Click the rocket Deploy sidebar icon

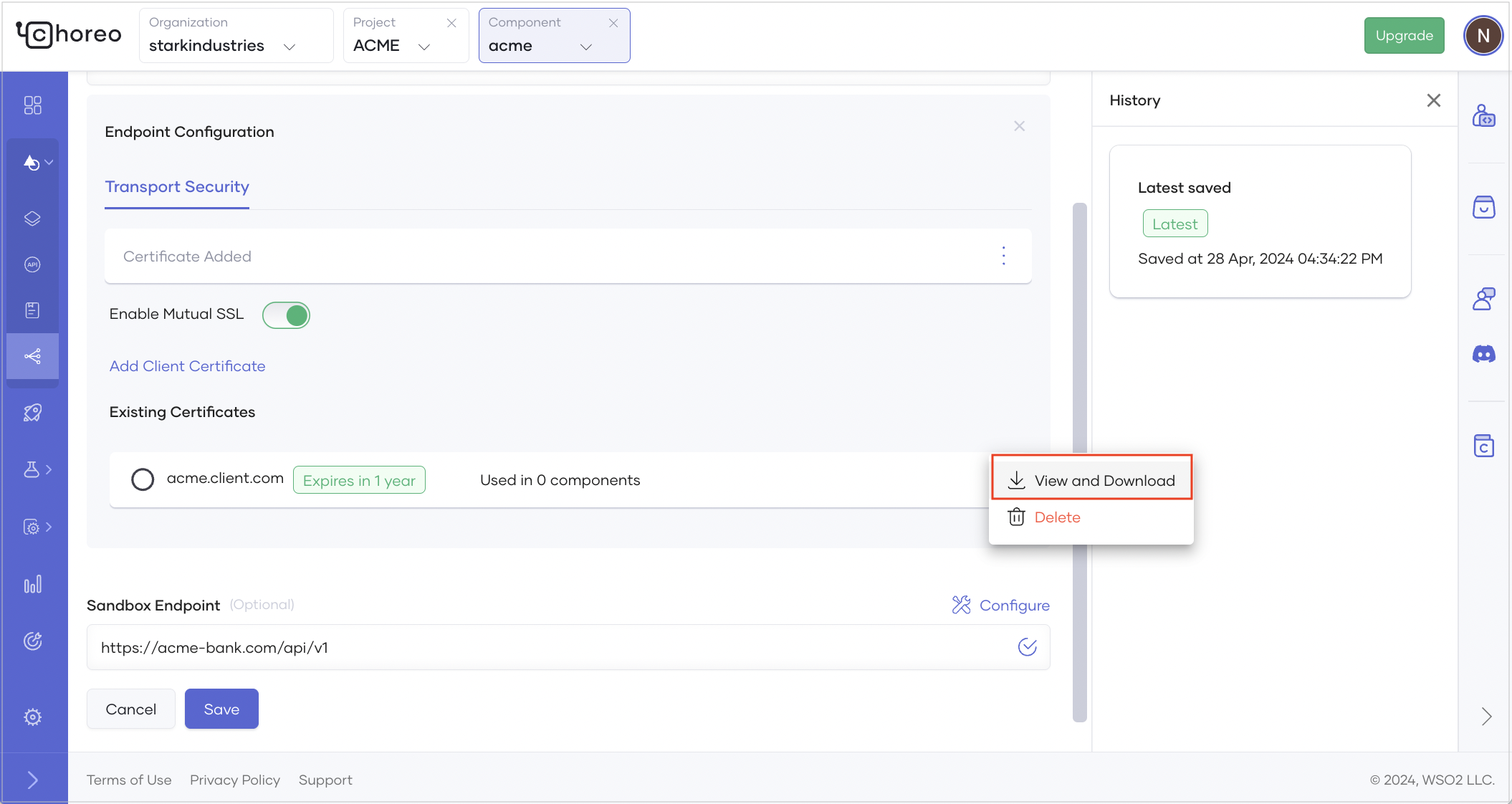[x=32, y=413]
